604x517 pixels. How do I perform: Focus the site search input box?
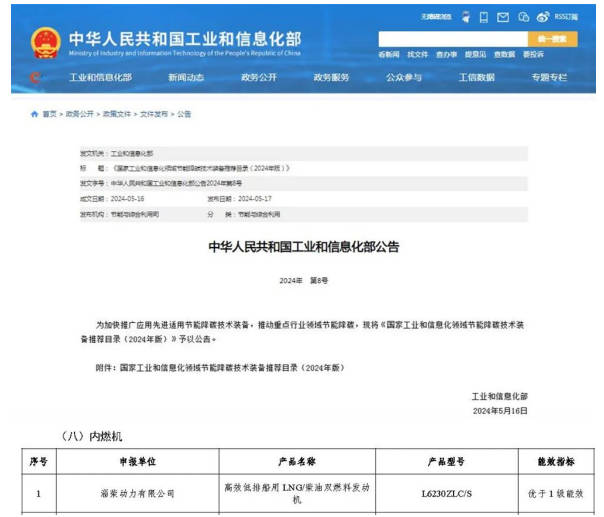click(x=453, y=39)
